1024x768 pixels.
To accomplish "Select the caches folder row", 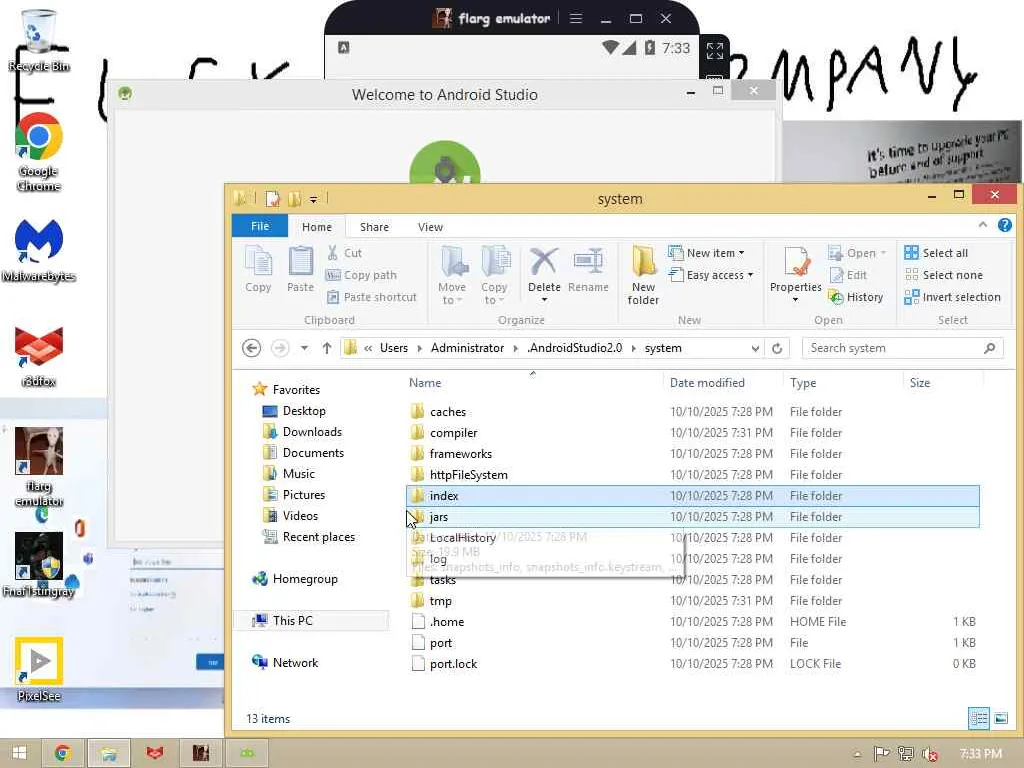I will point(692,411).
